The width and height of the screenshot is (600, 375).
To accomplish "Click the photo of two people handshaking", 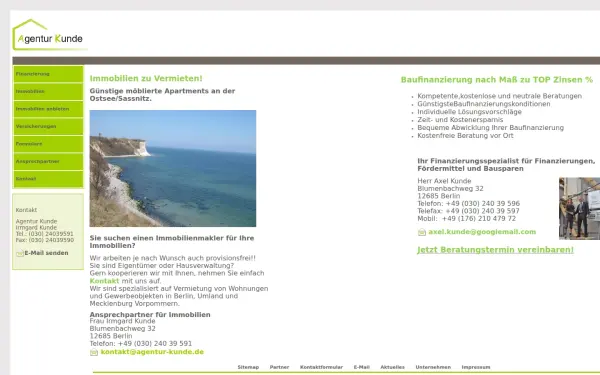I will coord(579,209).
